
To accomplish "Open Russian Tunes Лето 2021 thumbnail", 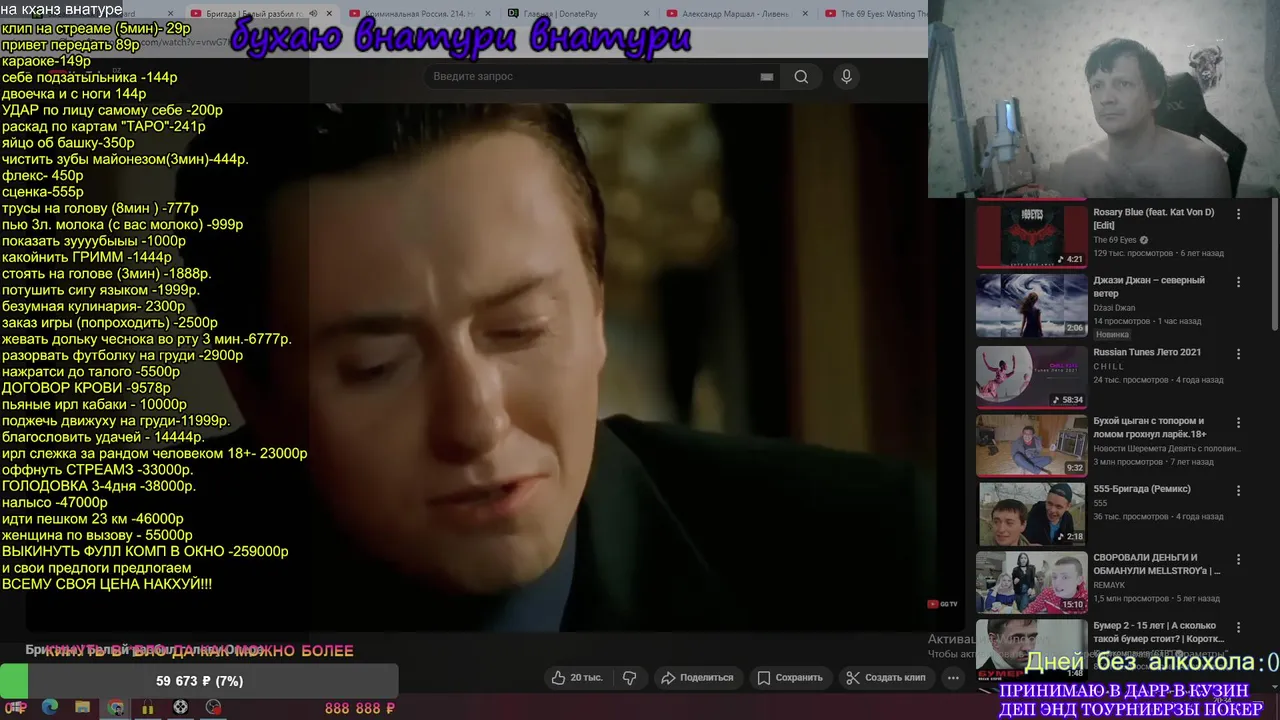I will tap(1031, 376).
